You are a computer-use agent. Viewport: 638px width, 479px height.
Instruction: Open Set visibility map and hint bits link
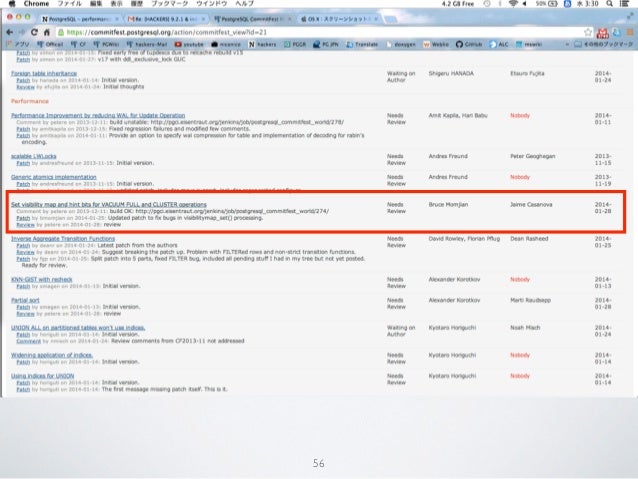coord(109,204)
